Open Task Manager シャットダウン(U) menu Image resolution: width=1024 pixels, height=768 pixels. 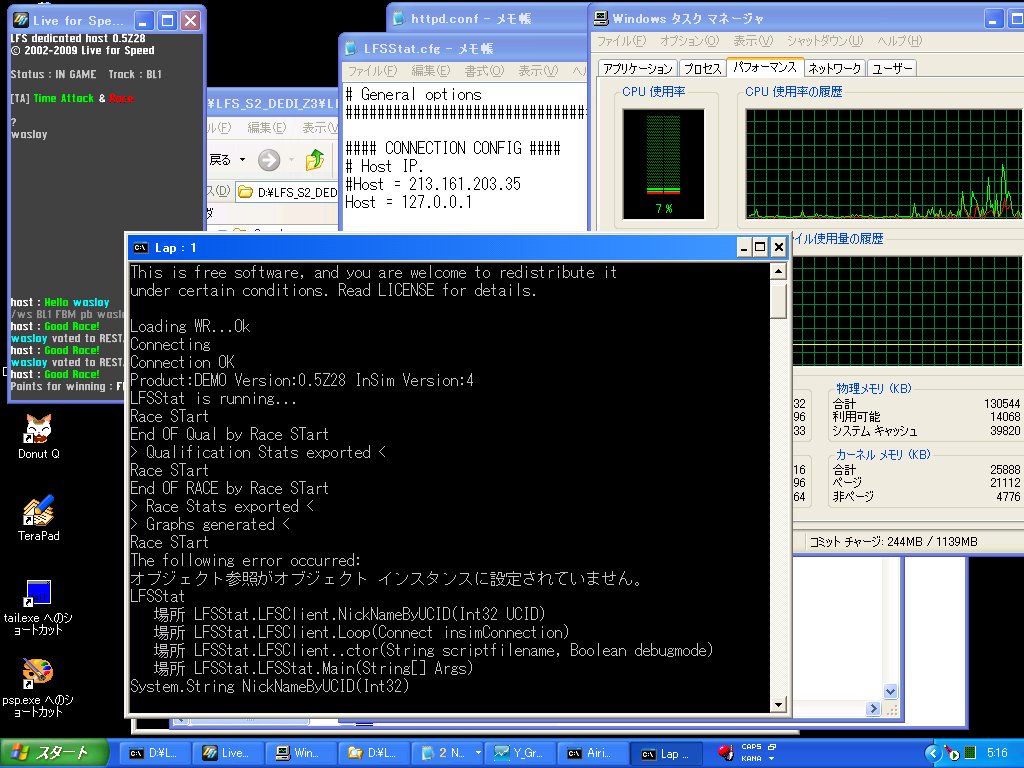point(824,41)
